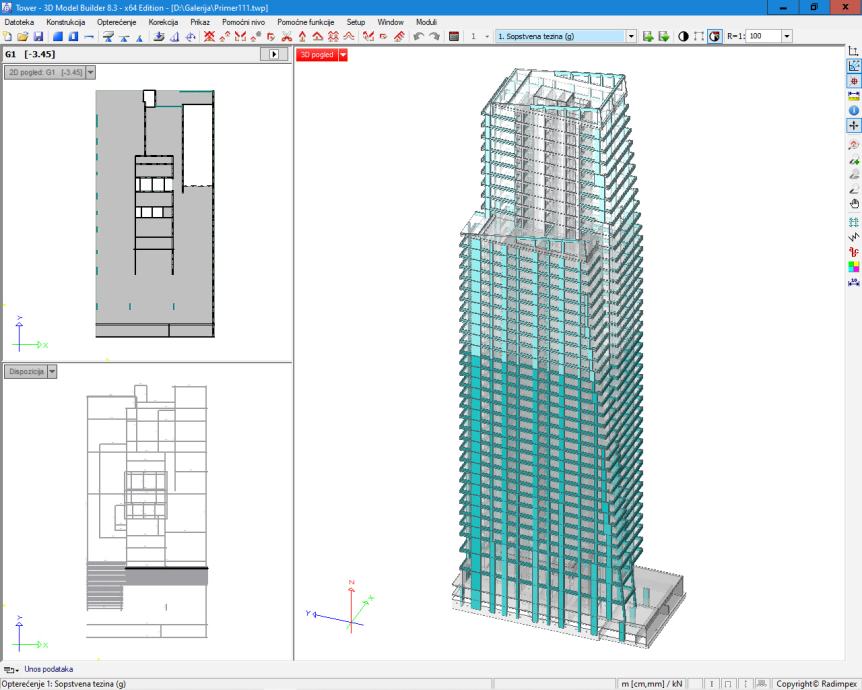Click the multicolor palette icon in right toolbar
Viewport: 862px width, 690px height.
854,267
